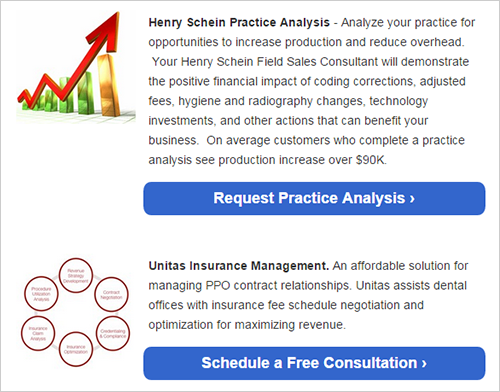The height and width of the screenshot is (392, 500).
Task: Click the tall gold bar in chart
Action: pyautogui.click(x=108, y=85)
